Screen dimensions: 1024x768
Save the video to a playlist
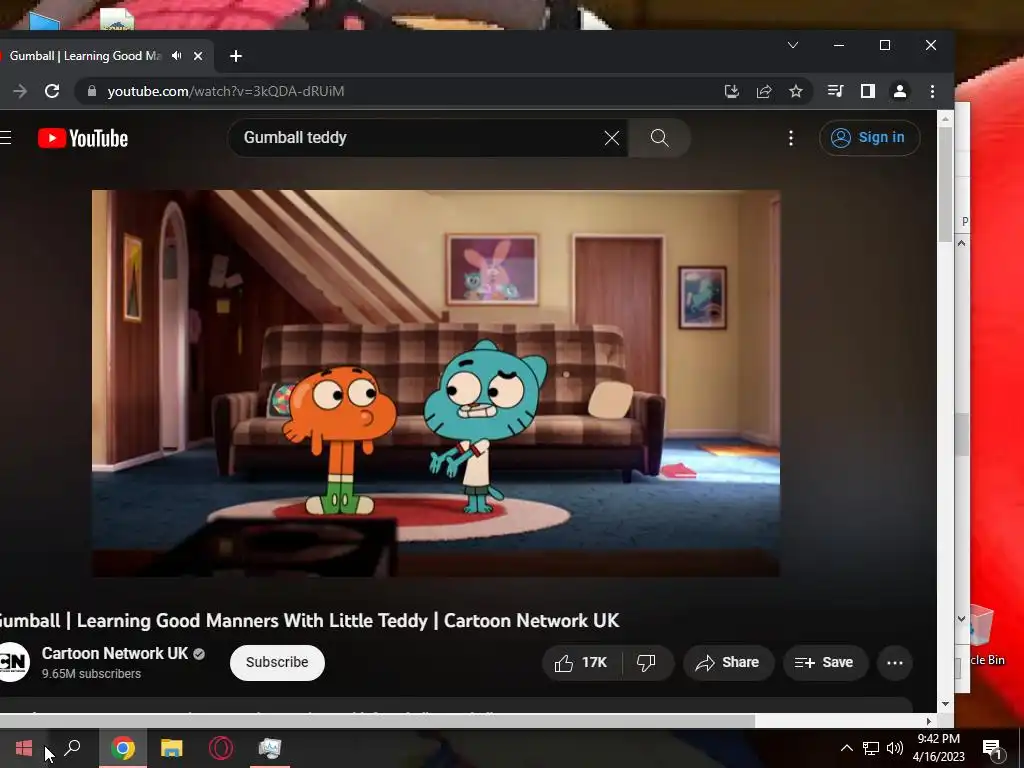[825, 663]
